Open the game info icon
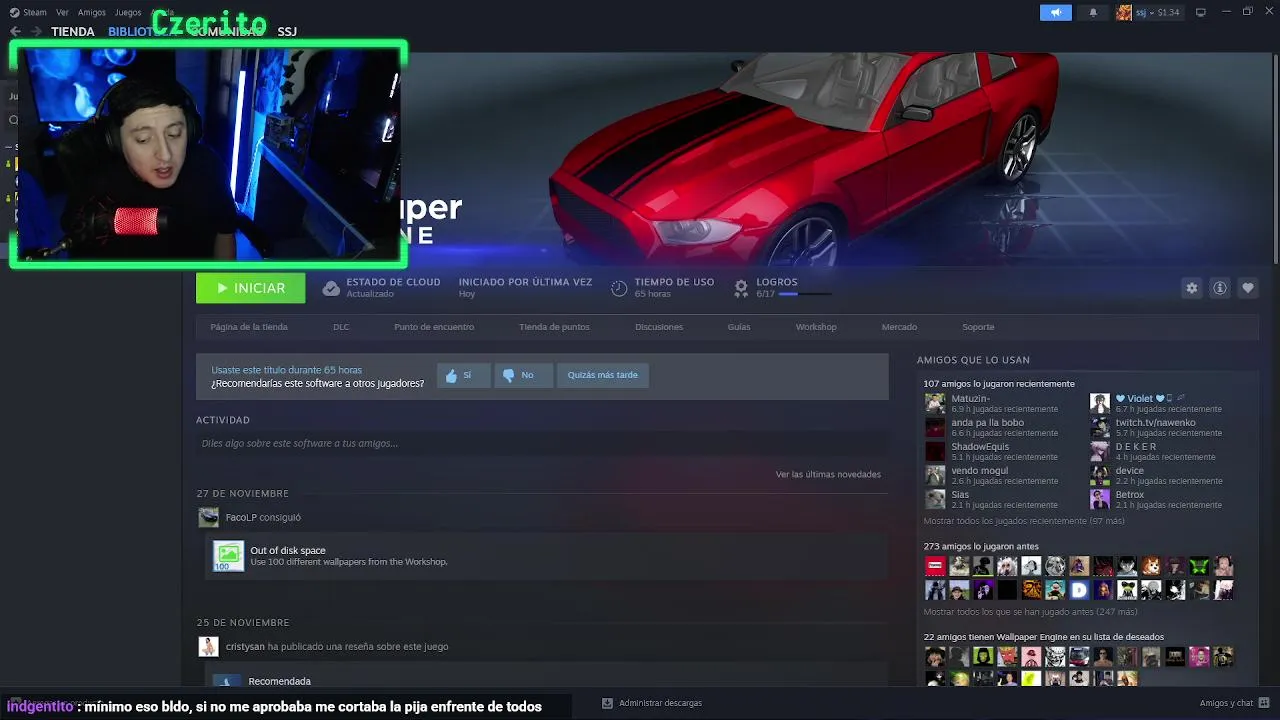This screenshot has height=720, width=1280. pos(1219,288)
